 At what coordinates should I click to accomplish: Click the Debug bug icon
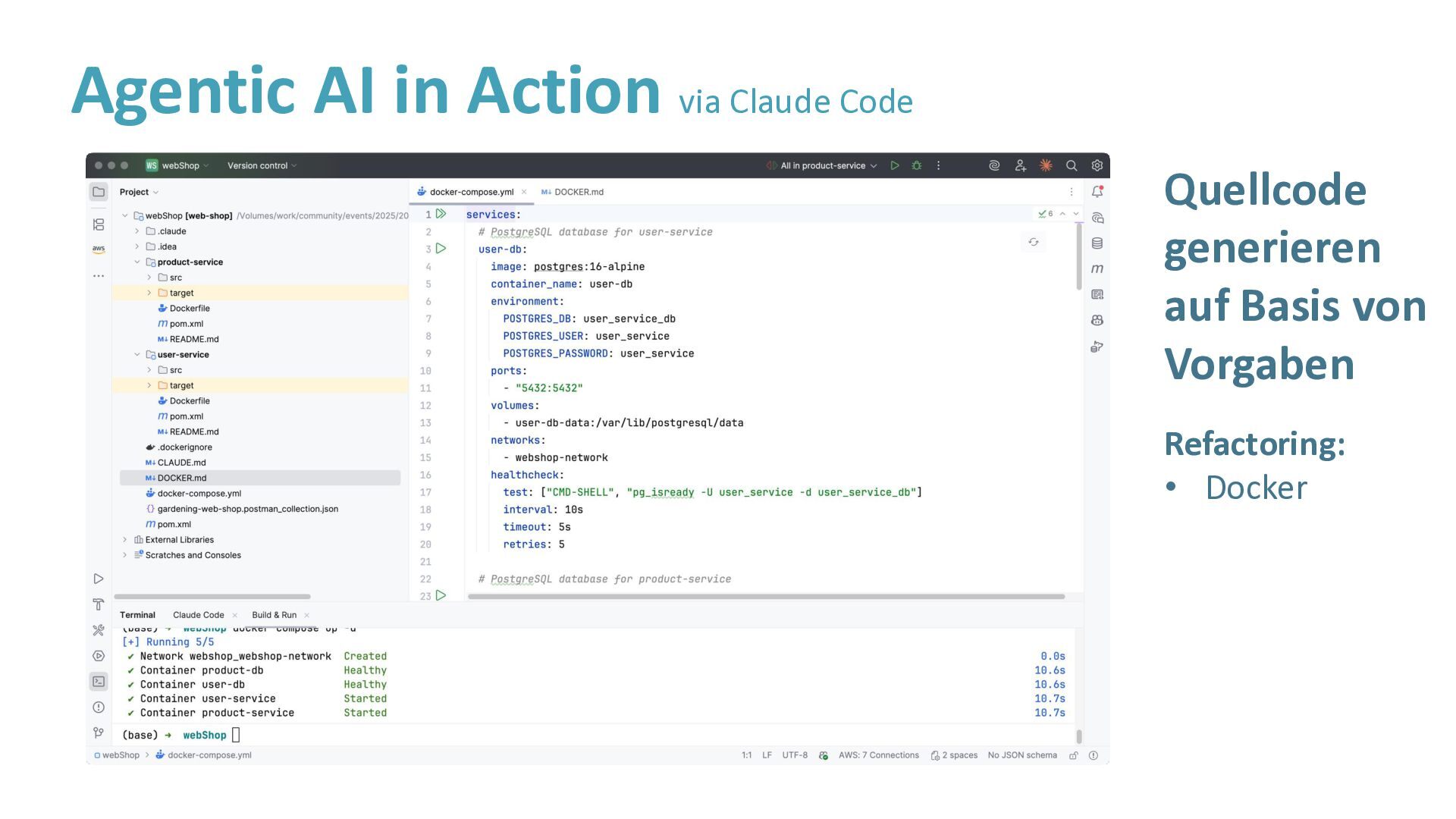[917, 165]
